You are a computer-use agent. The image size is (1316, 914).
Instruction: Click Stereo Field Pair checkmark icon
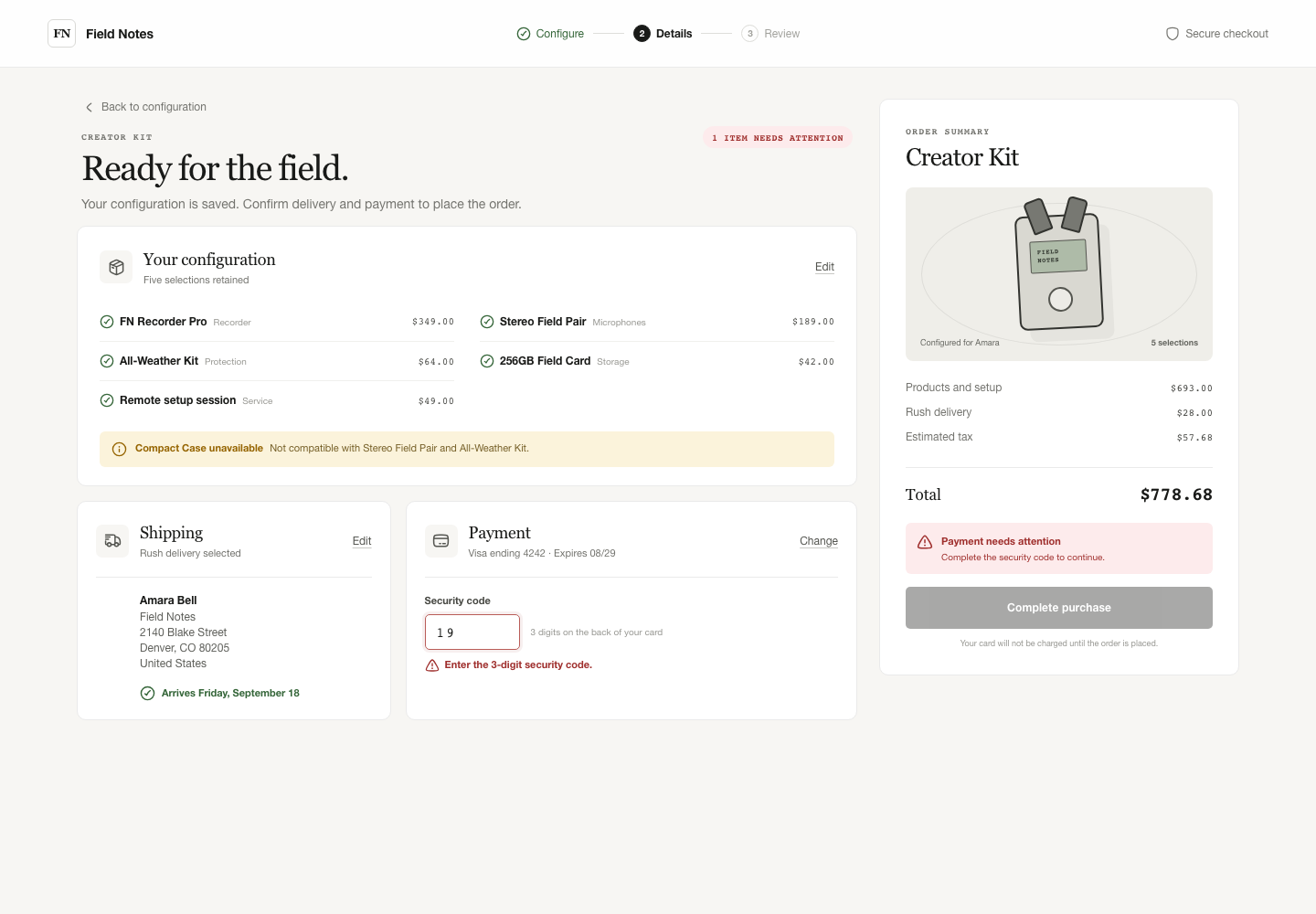[487, 322]
